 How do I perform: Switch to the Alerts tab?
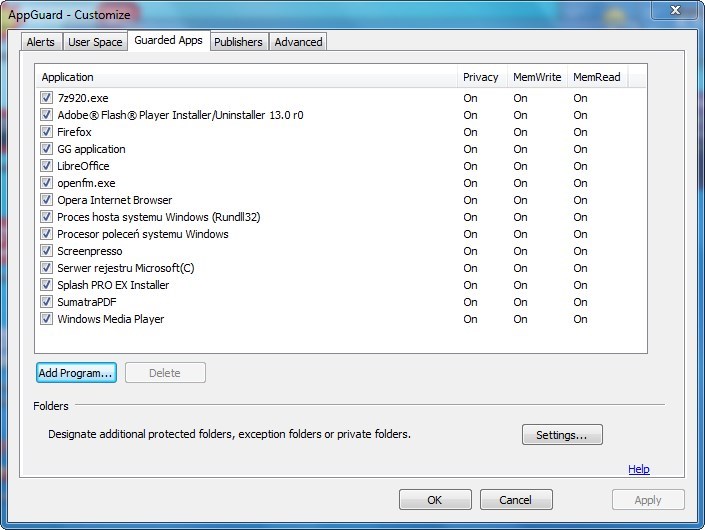tap(40, 42)
